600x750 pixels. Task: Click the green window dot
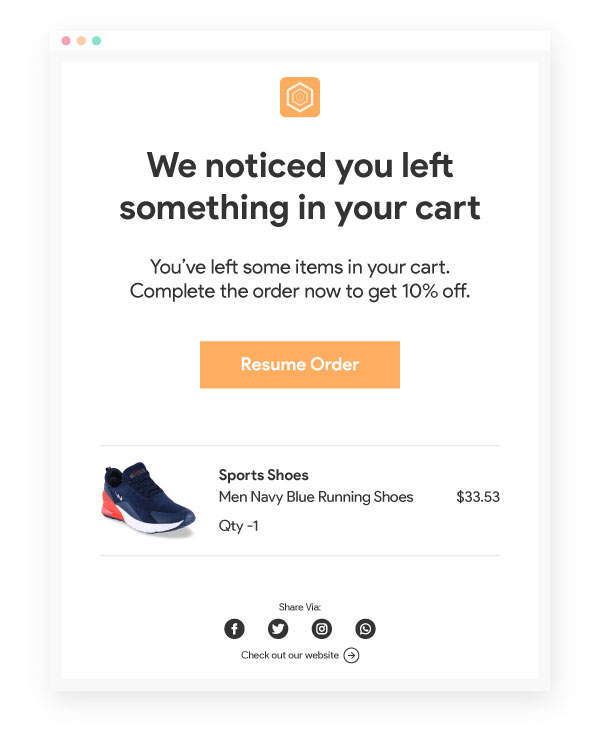[x=96, y=41]
